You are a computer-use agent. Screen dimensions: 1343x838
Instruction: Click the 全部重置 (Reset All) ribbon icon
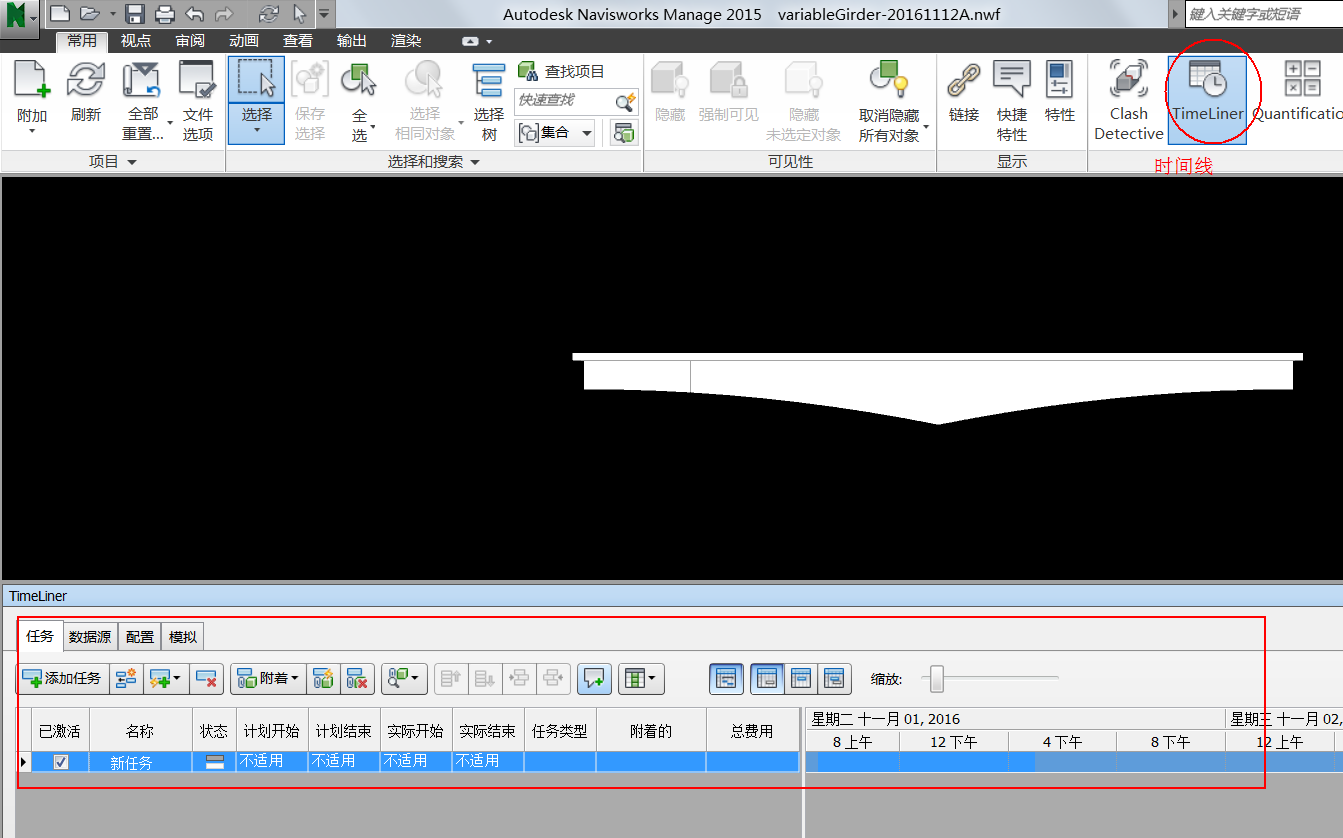click(x=142, y=80)
